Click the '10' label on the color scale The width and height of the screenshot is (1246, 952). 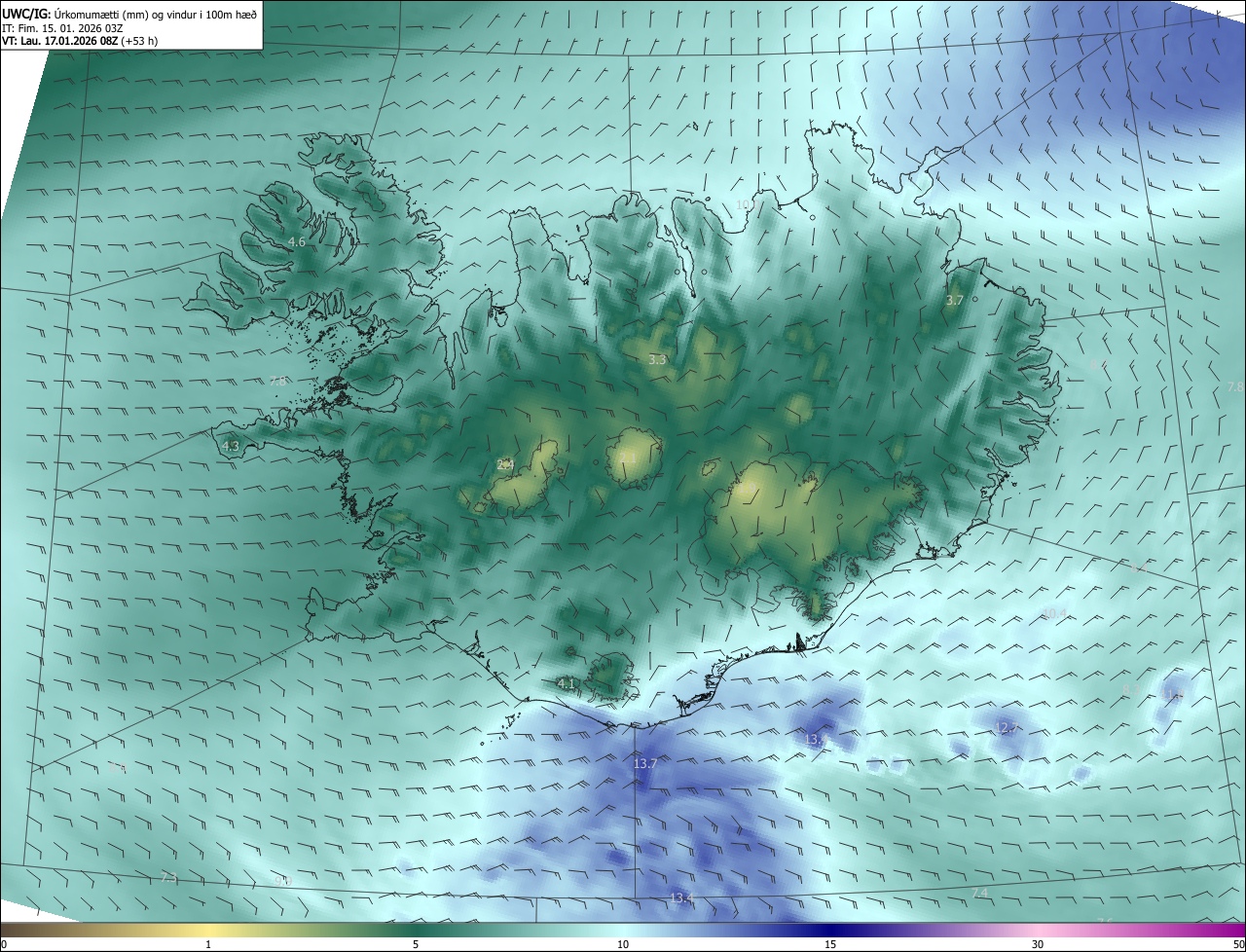click(623, 945)
